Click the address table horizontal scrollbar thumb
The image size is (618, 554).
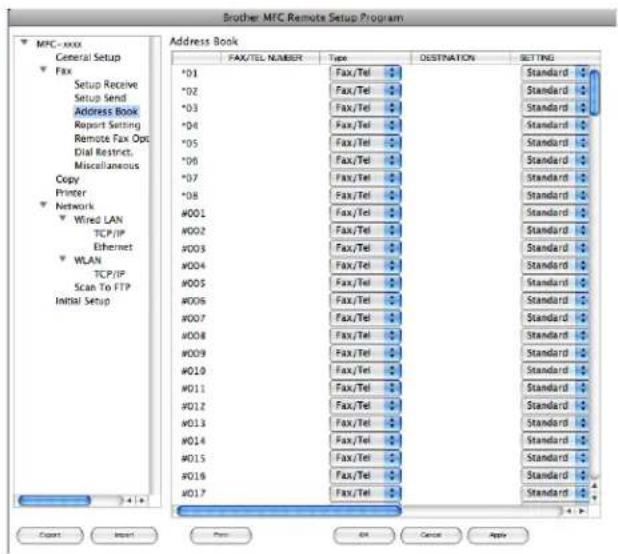pyautogui.click(x=289, y=511)
